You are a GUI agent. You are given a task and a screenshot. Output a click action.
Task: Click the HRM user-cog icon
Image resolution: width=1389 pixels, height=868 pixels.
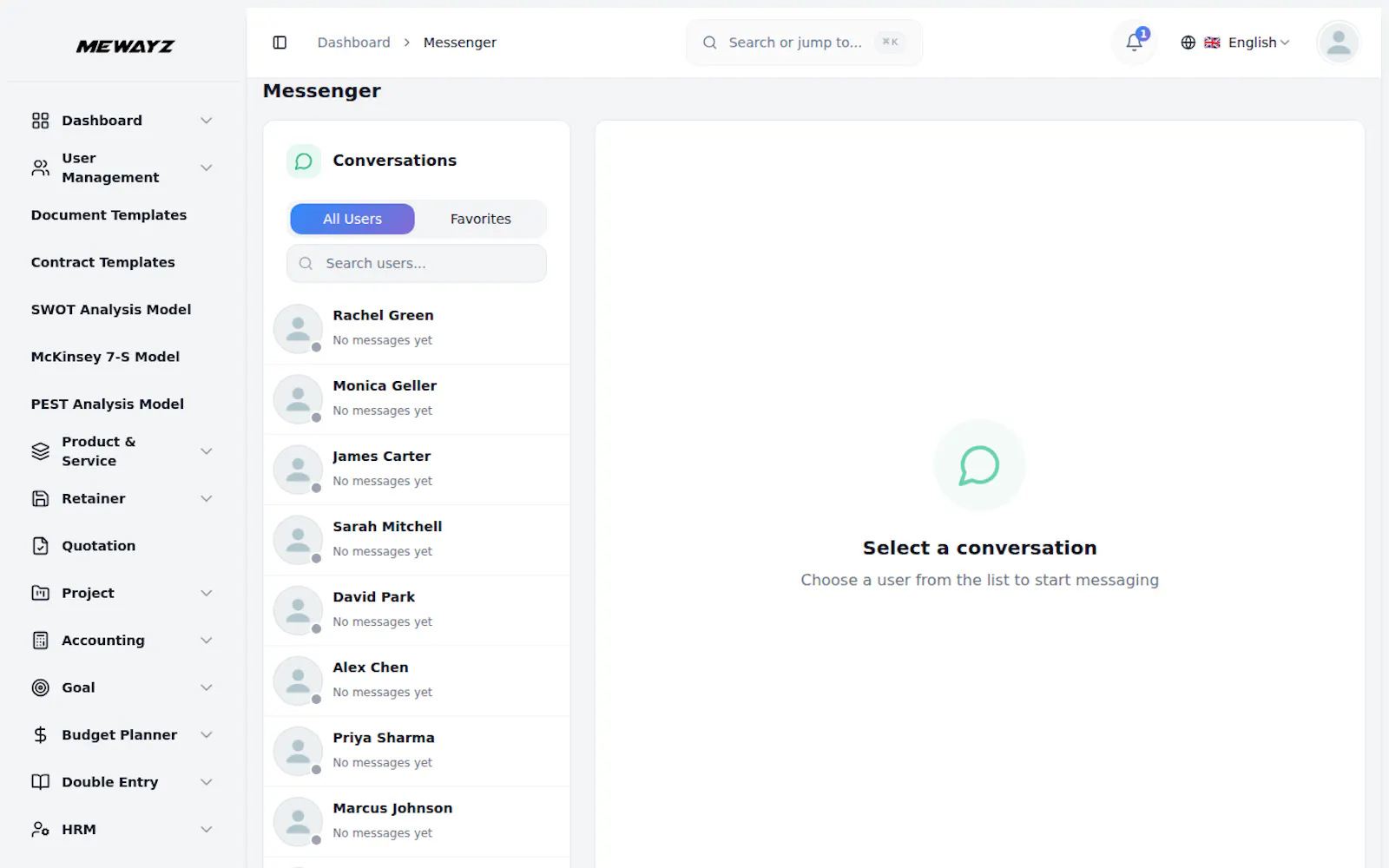point(40,829)
